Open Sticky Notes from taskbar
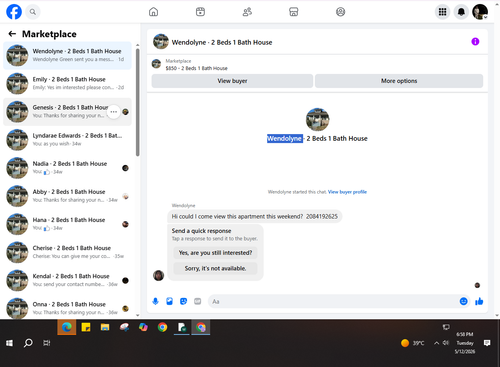 (x=86, y=327)
